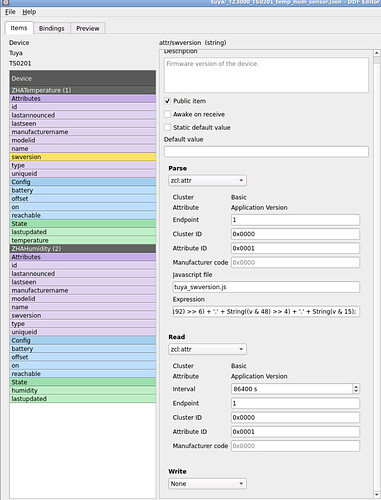Select highlighted swversion item under ZHATemperature
This screenshot has height=500, width=381.
coord(83,157)
